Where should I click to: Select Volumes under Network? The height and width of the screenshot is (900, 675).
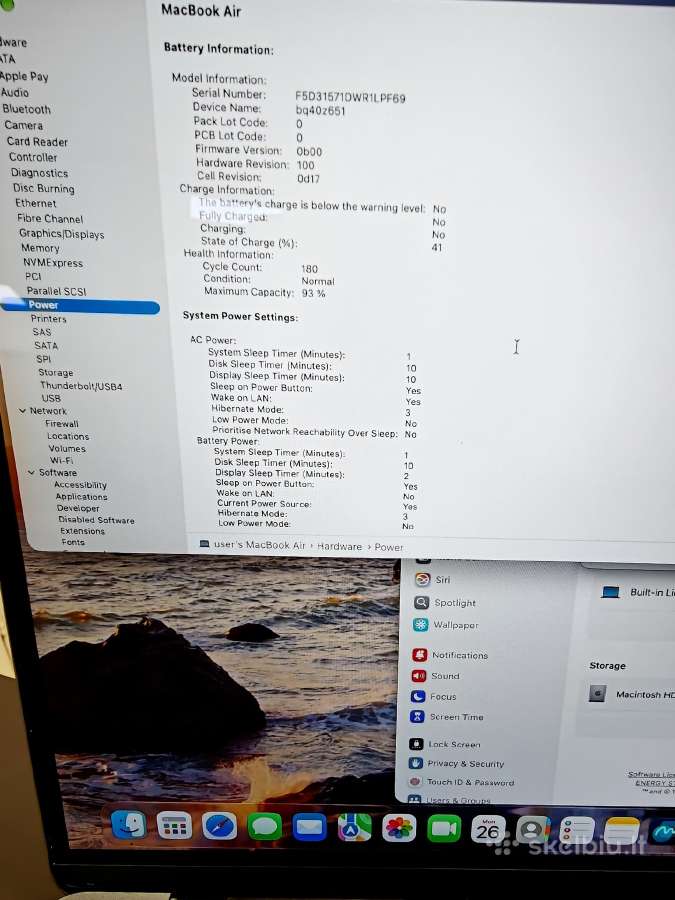67,449
